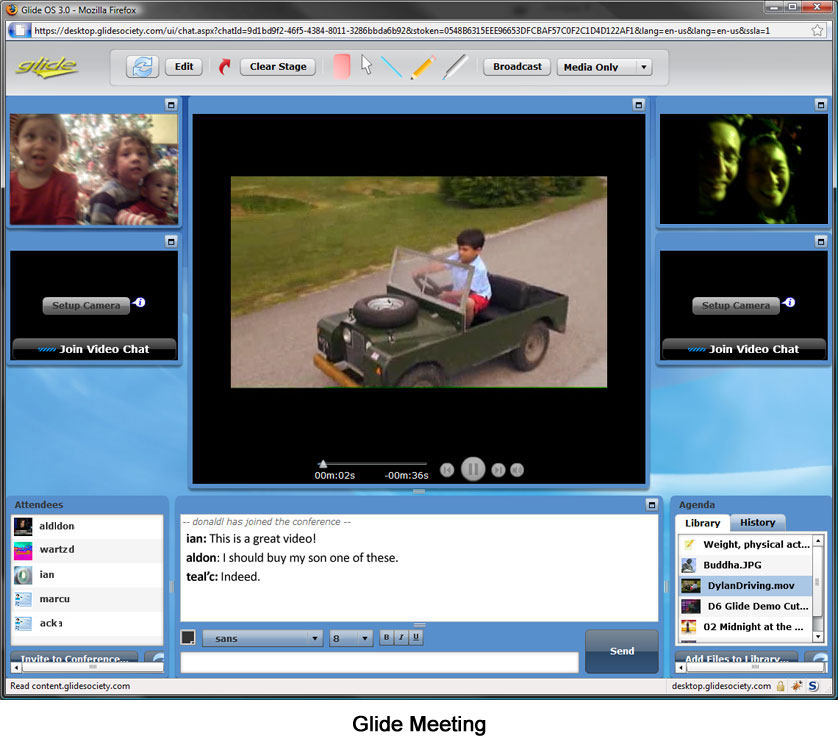This screenshot has width=838, height=750.
Task: Select the arrow pointer tool
Action: [x=366, y=66]
